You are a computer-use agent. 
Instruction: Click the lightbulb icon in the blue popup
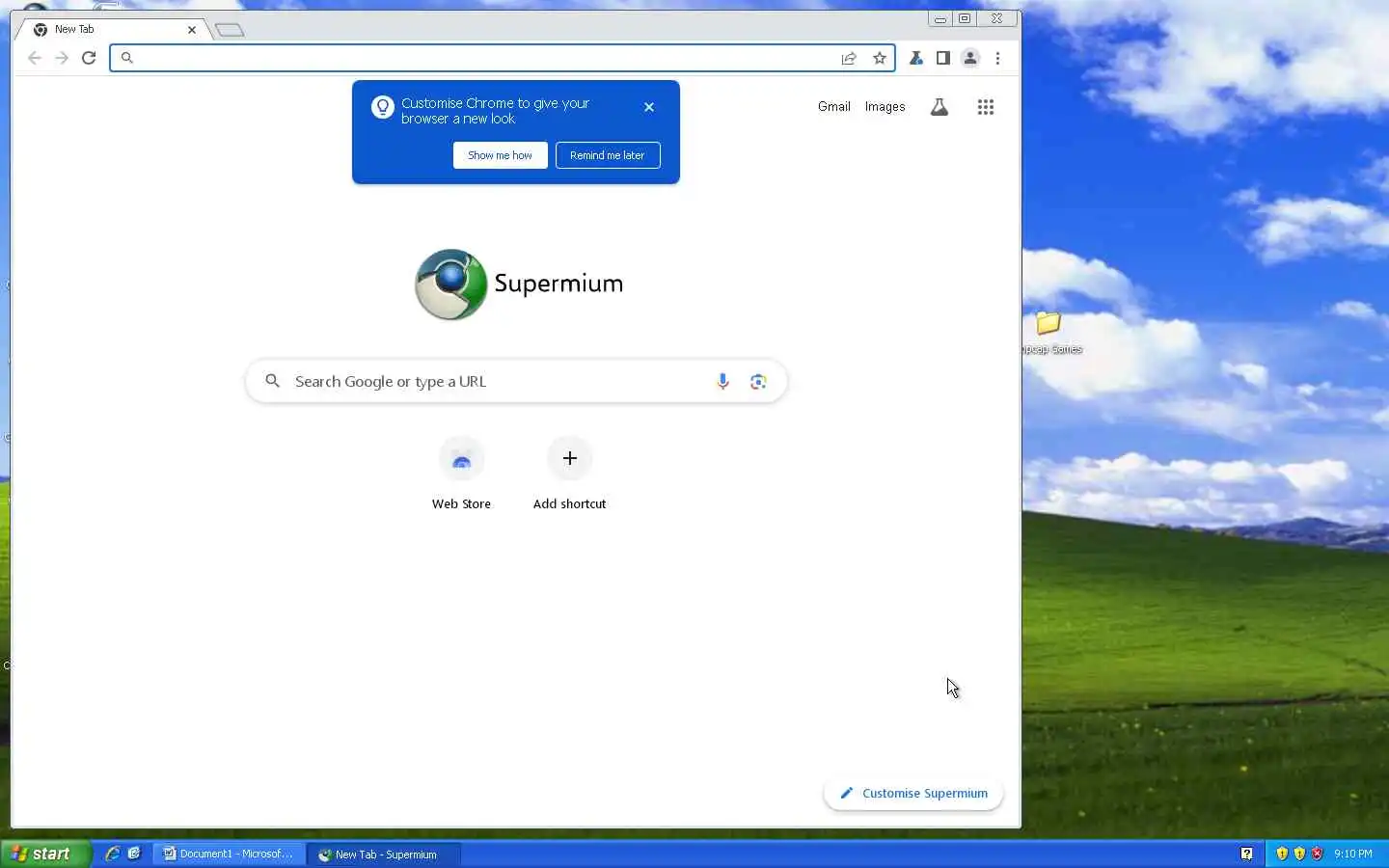pyautogui.click(x=383, y=107)
